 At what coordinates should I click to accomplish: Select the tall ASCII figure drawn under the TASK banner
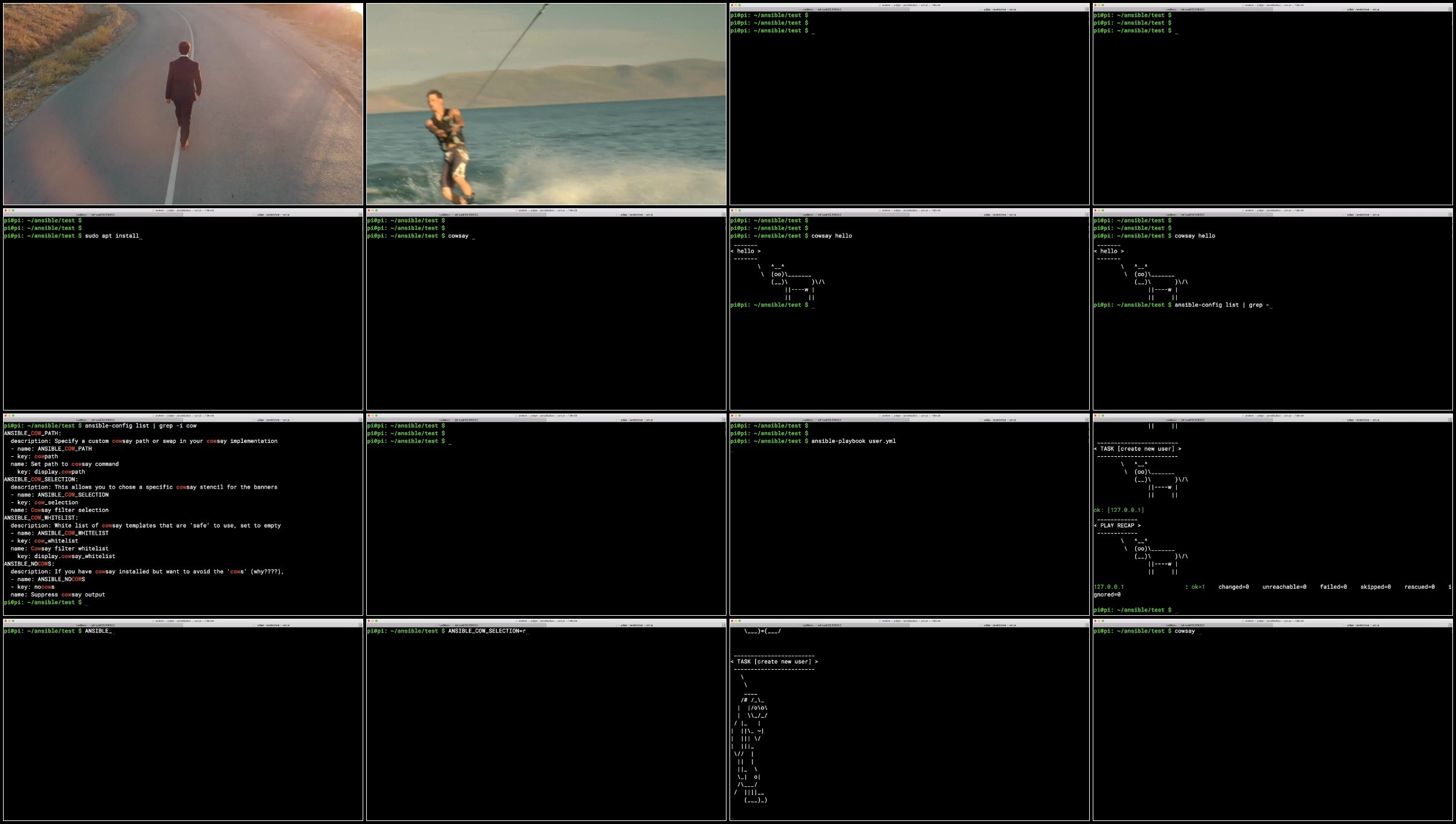(751, 738)
